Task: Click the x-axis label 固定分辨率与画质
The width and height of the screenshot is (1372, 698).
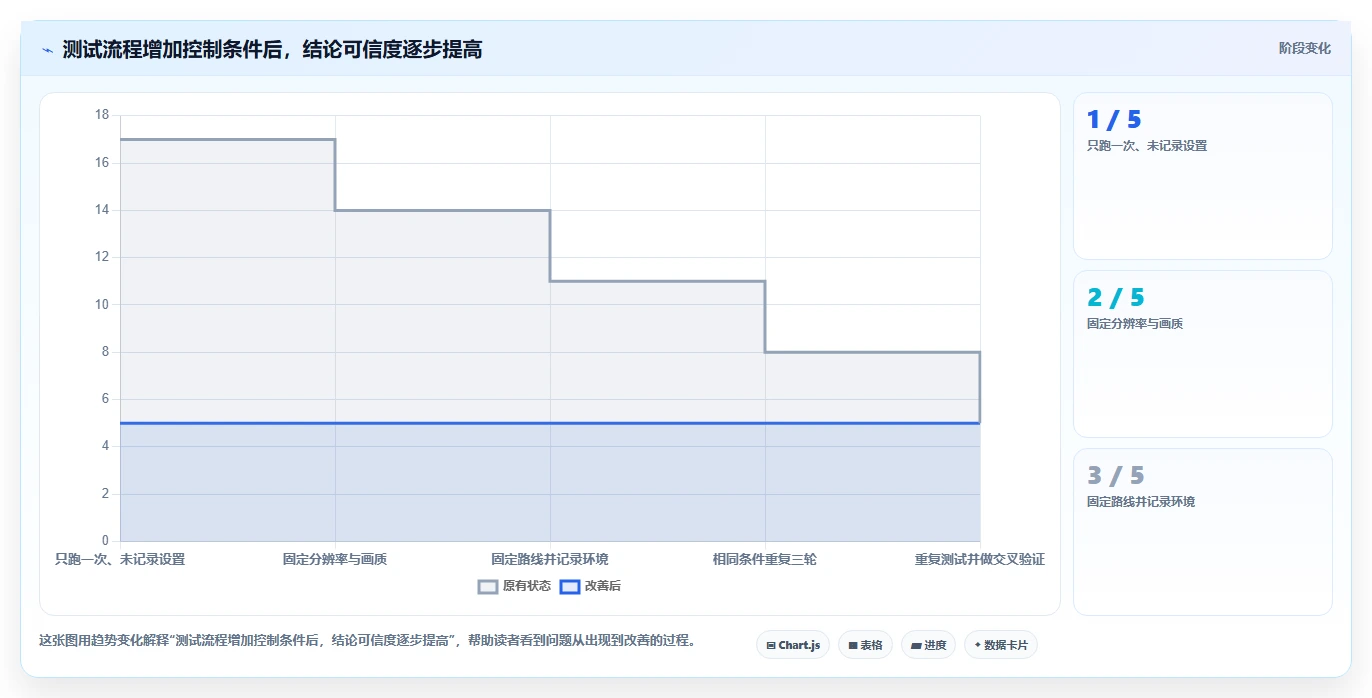Action: (x=335, y=559)
